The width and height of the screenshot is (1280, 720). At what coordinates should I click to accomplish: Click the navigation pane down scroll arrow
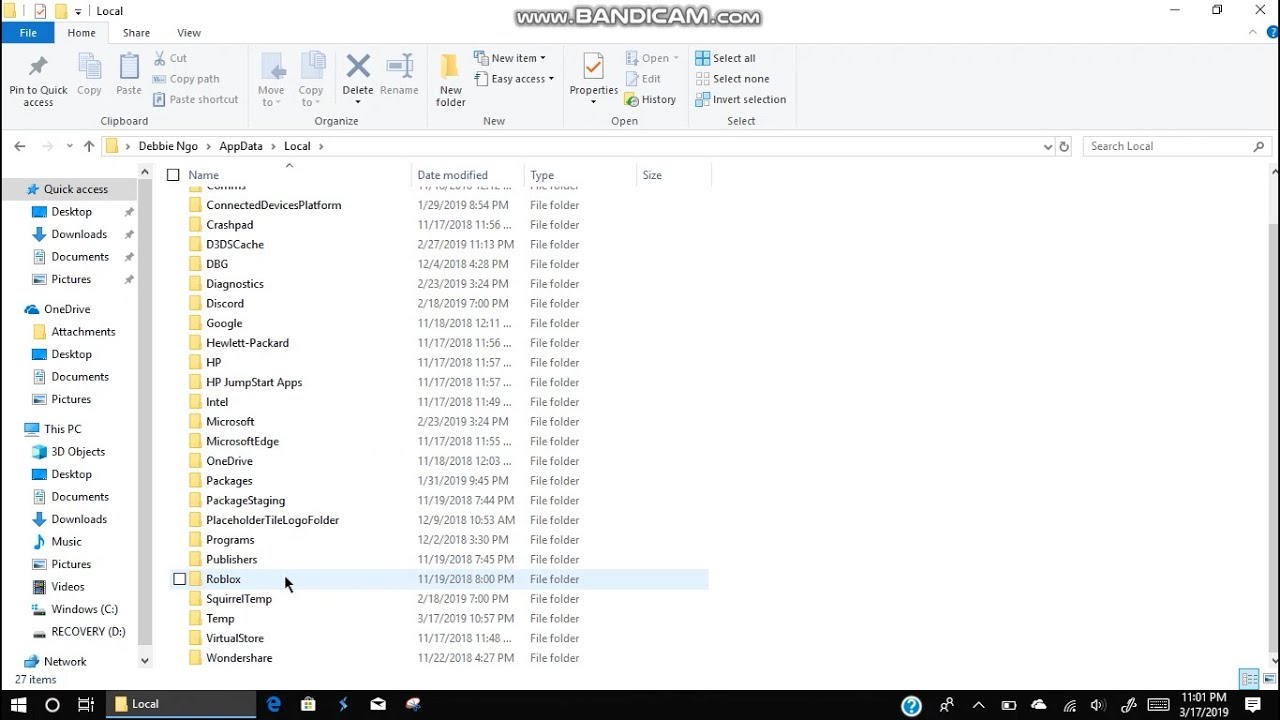click(145, 661)
